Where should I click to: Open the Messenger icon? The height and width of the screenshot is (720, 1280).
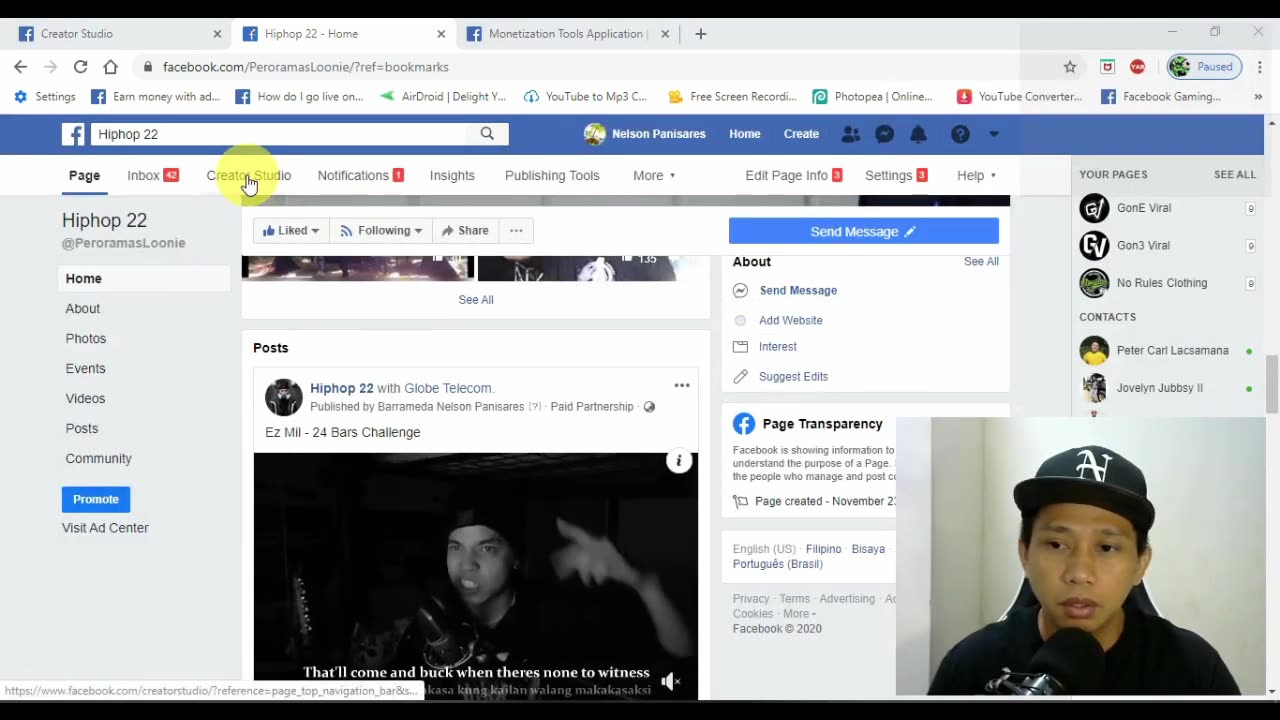[x=885, y=134]
